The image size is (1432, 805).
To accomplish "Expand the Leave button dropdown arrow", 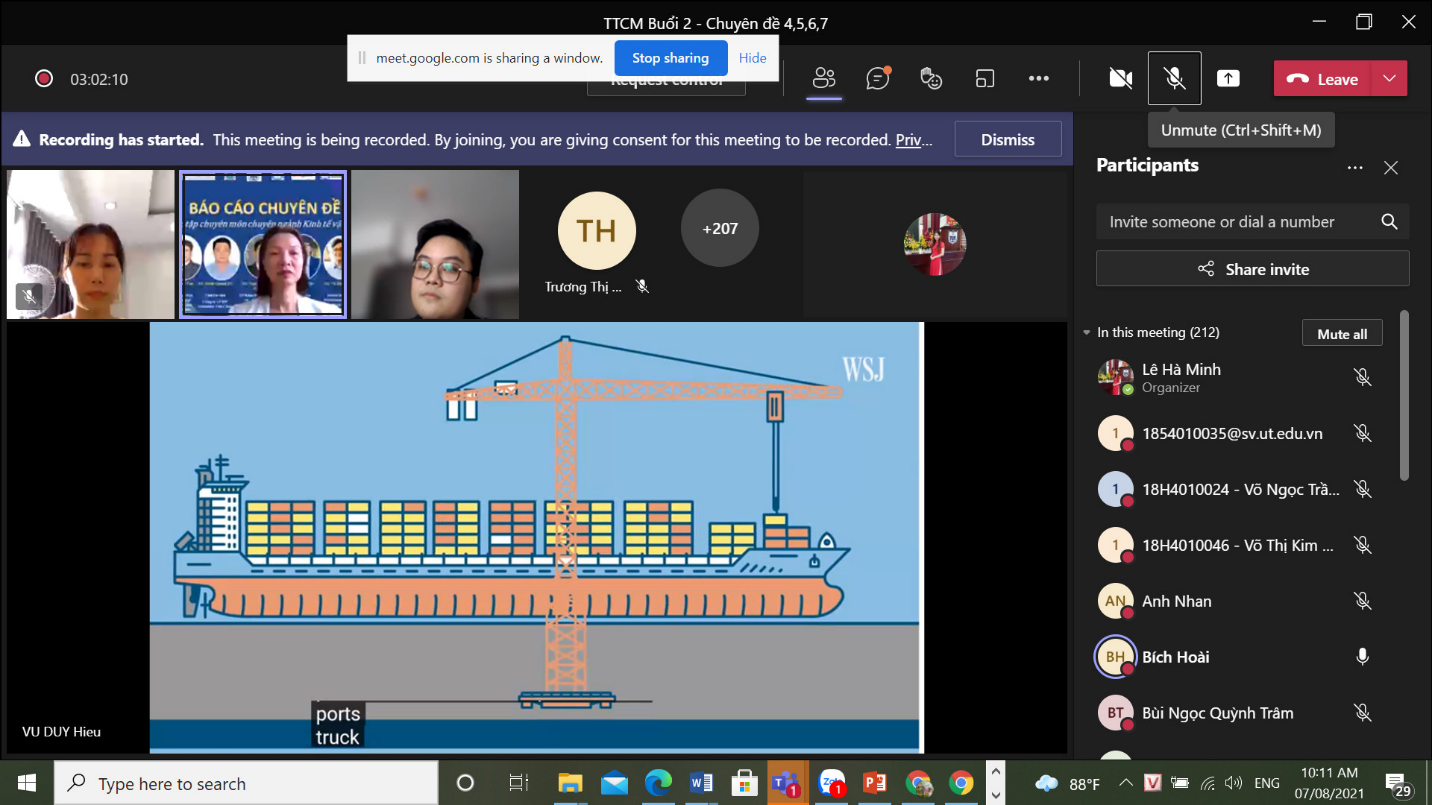I will (x=1389, y=79).
